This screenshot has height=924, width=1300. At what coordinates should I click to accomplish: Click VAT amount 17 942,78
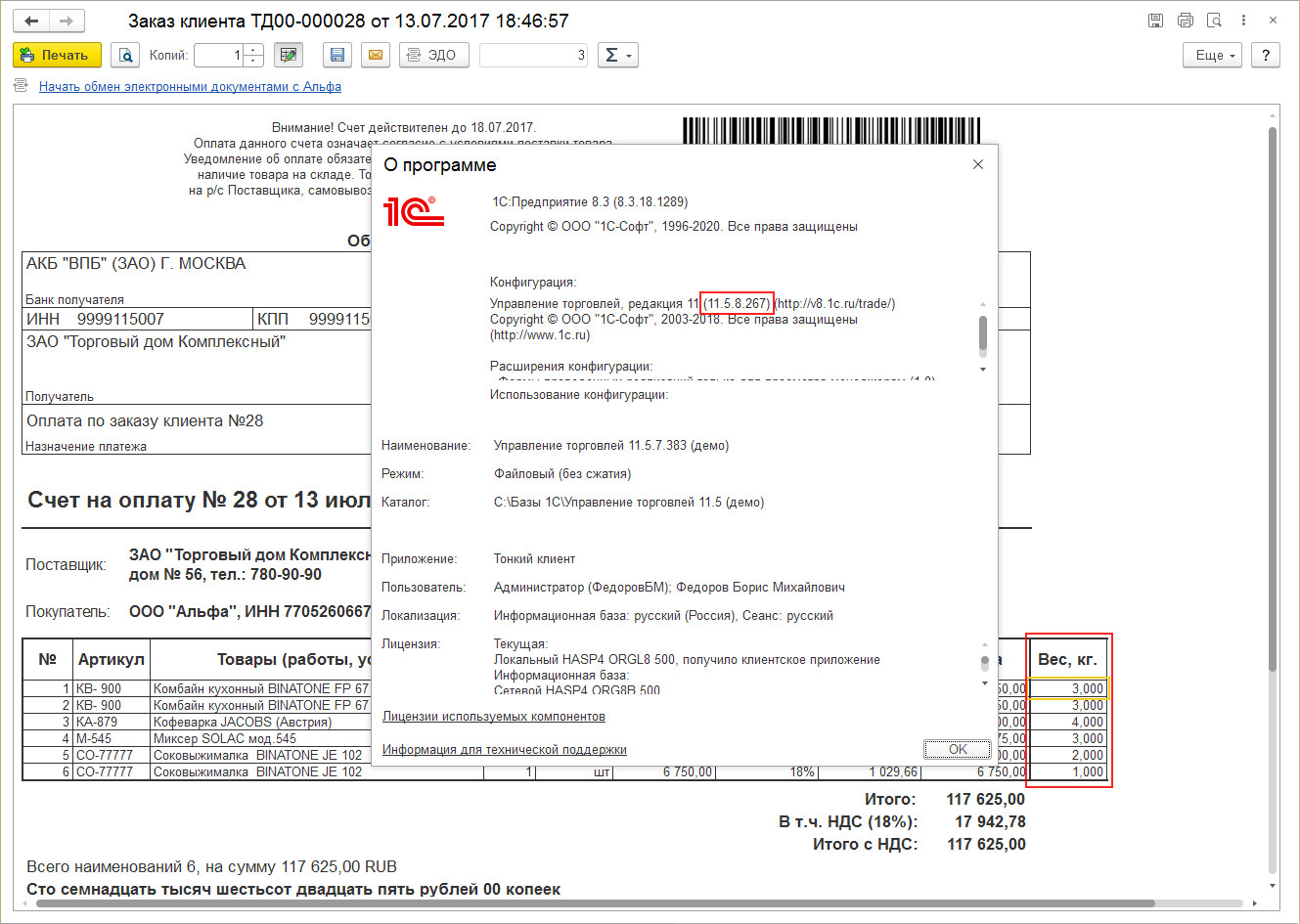[x=990, y=821]
